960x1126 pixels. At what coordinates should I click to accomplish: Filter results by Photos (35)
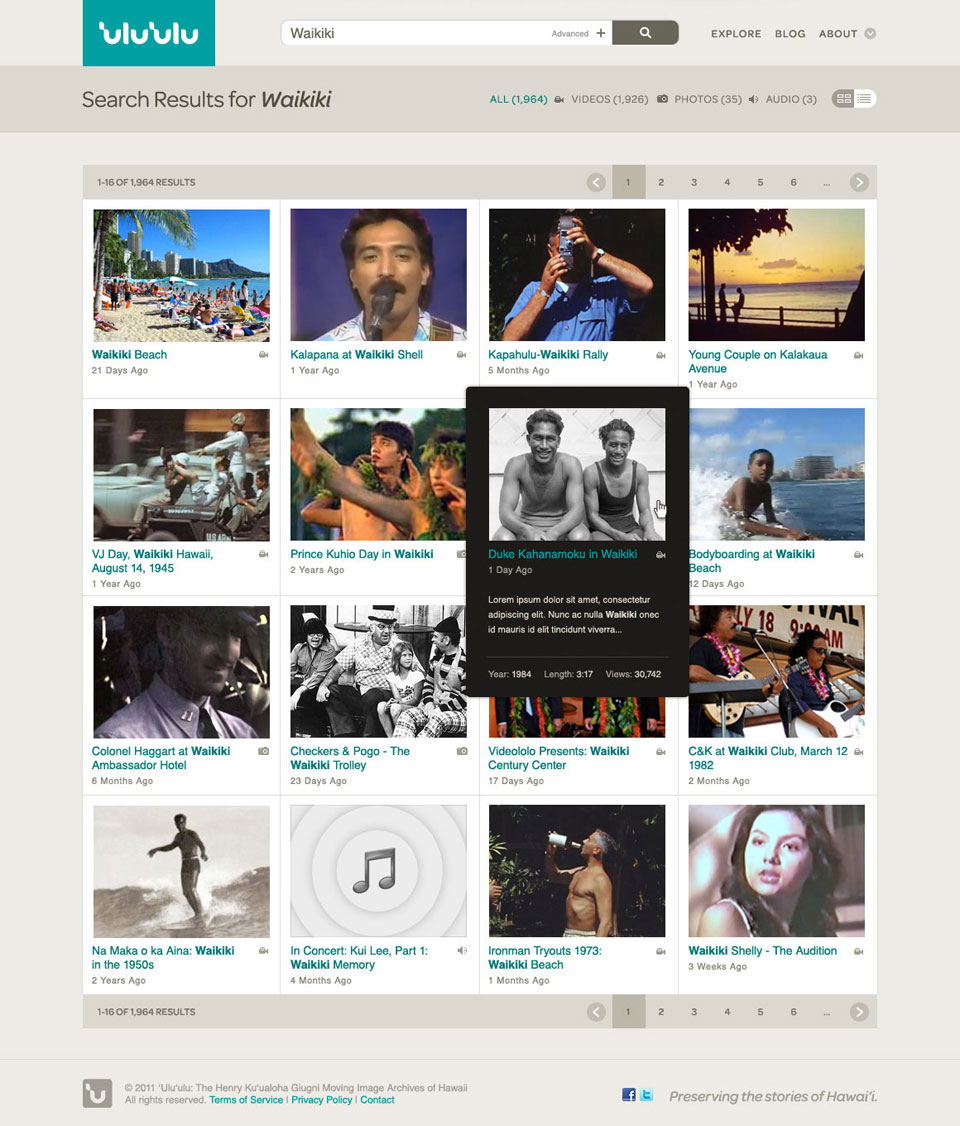[x=699, y=99]
